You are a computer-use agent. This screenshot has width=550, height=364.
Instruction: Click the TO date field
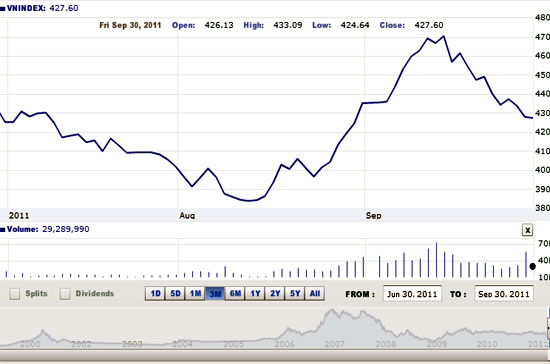pos(504,294)
